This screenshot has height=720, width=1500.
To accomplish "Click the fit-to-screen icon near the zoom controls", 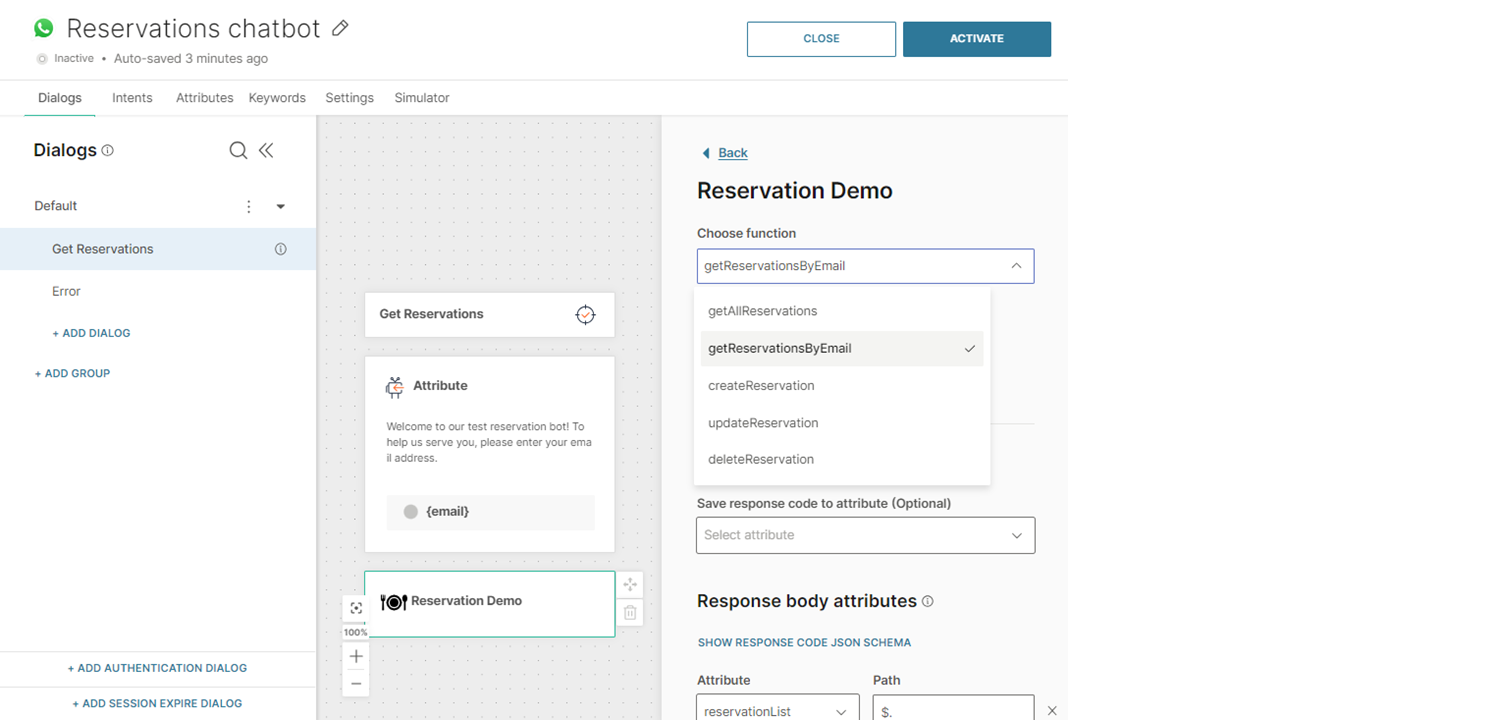I will click(x=355, y=607).
